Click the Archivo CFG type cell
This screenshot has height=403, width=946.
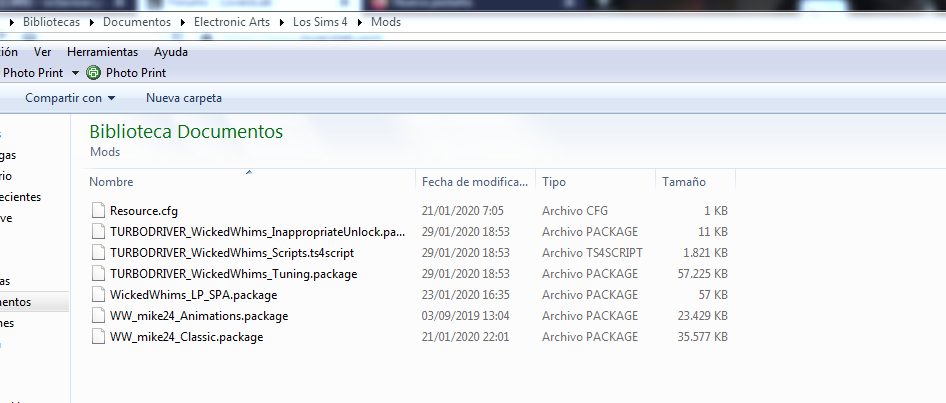click(575, 211)
